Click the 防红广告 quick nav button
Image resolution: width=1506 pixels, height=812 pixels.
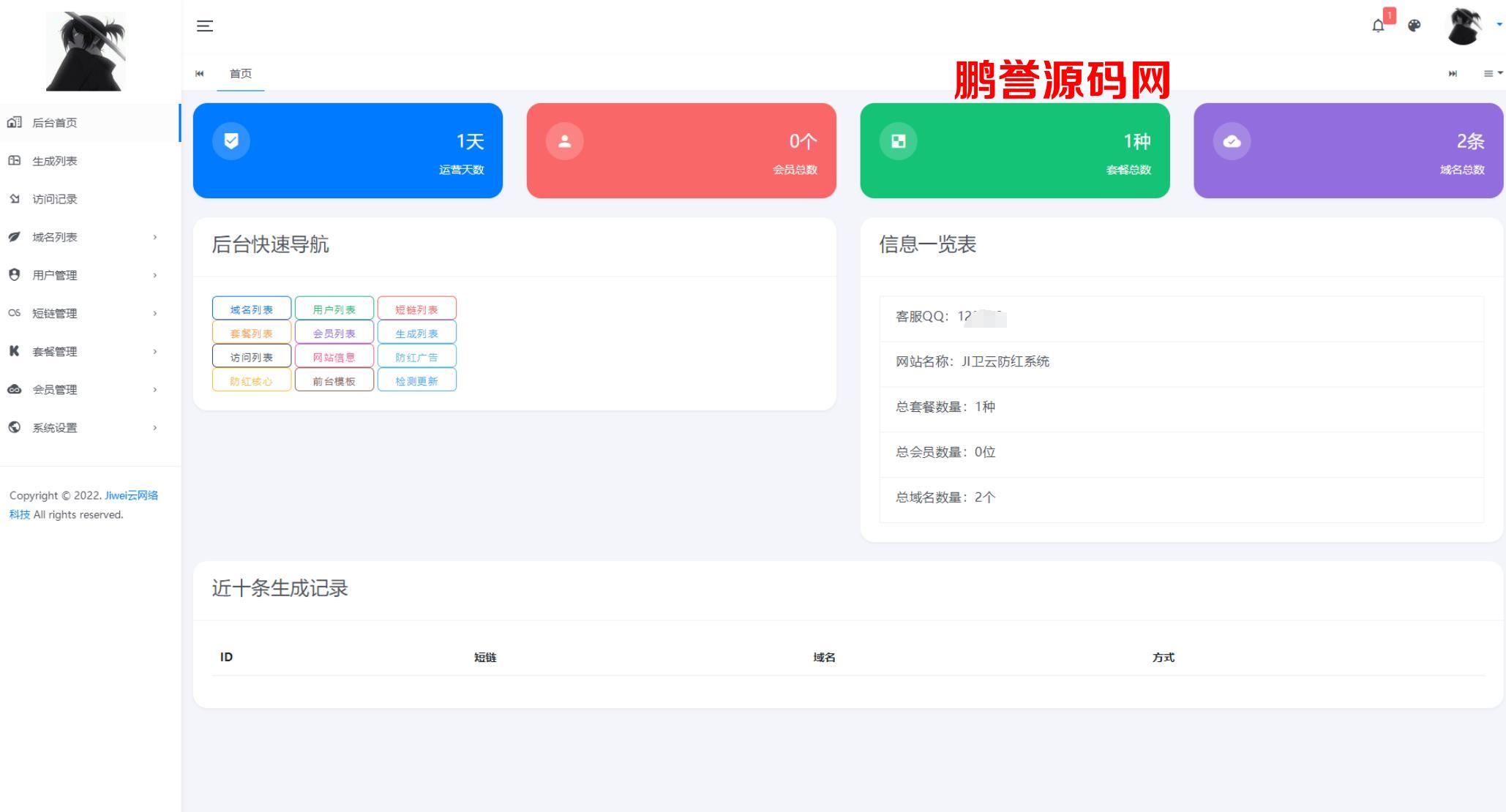(417, 356)
